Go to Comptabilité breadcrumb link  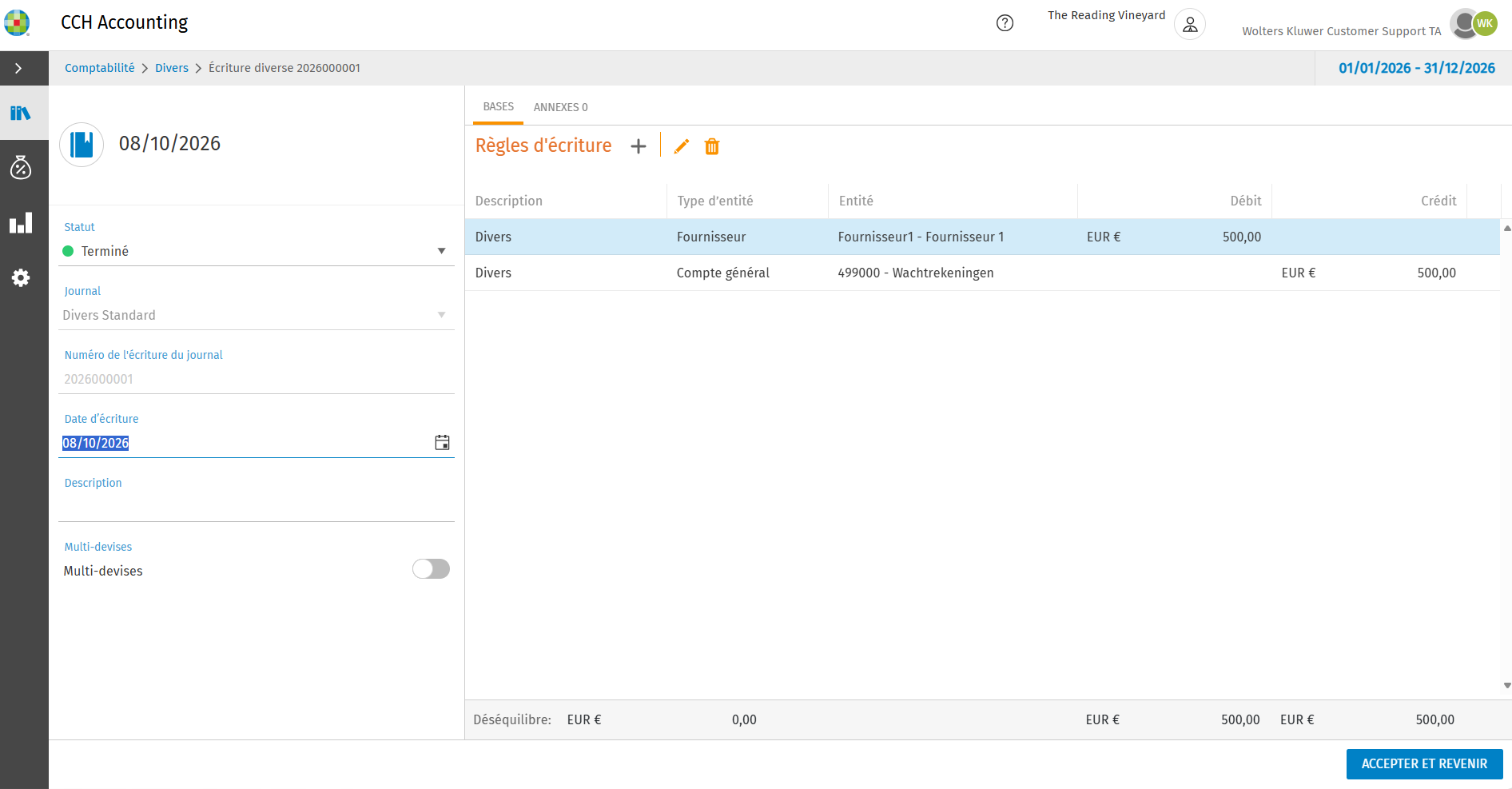tap(100, 68)
